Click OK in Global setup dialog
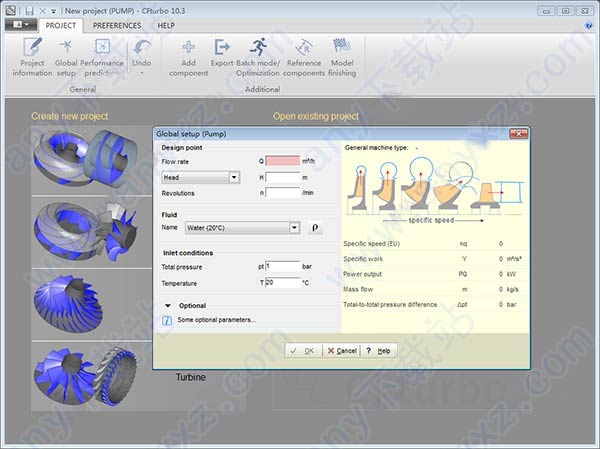 (303, 351)
